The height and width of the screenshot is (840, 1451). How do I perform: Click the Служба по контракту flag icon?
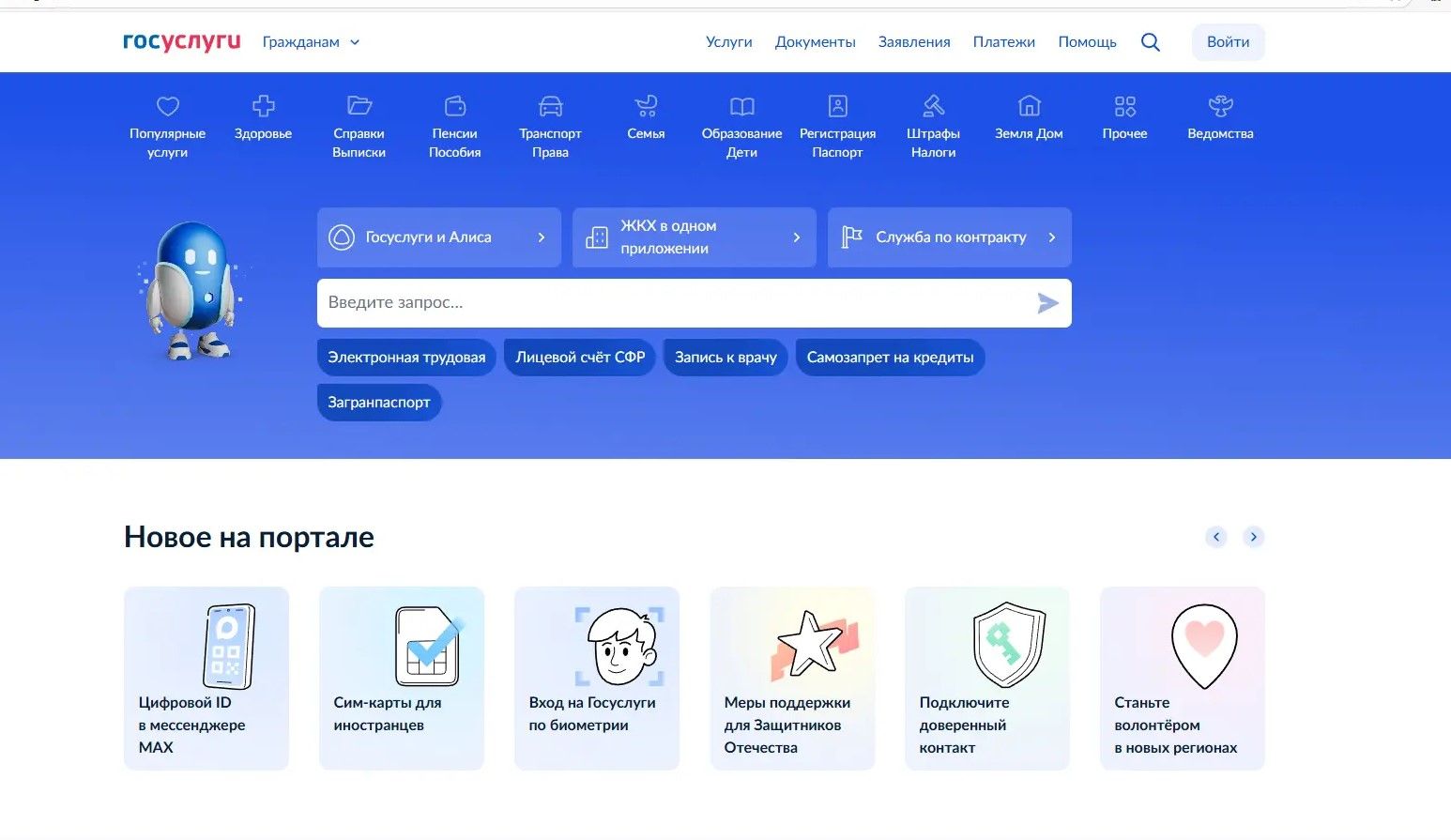[x=851, y=237]
